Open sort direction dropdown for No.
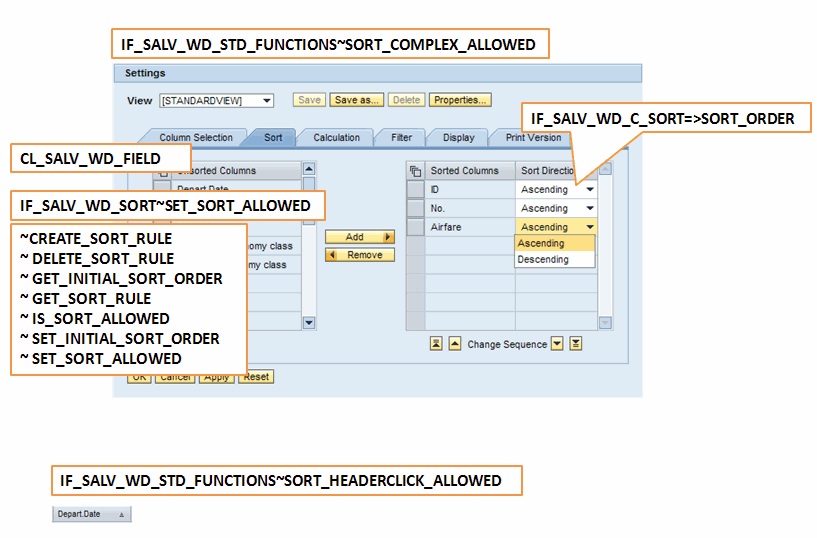Screen dimensions: 817x538 coord(589,209)
